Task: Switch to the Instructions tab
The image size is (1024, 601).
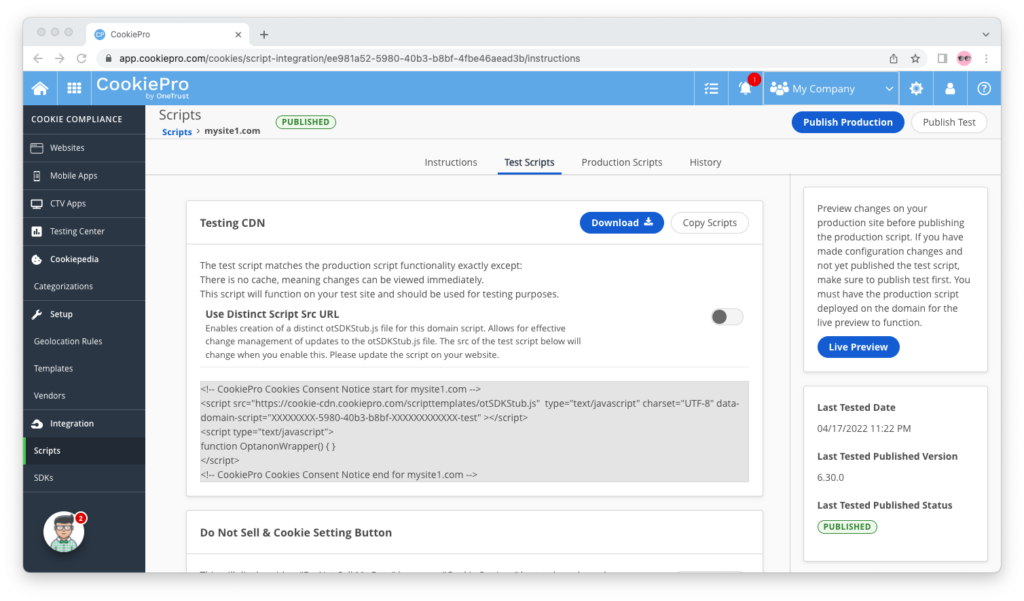Action: click(451, 162)
